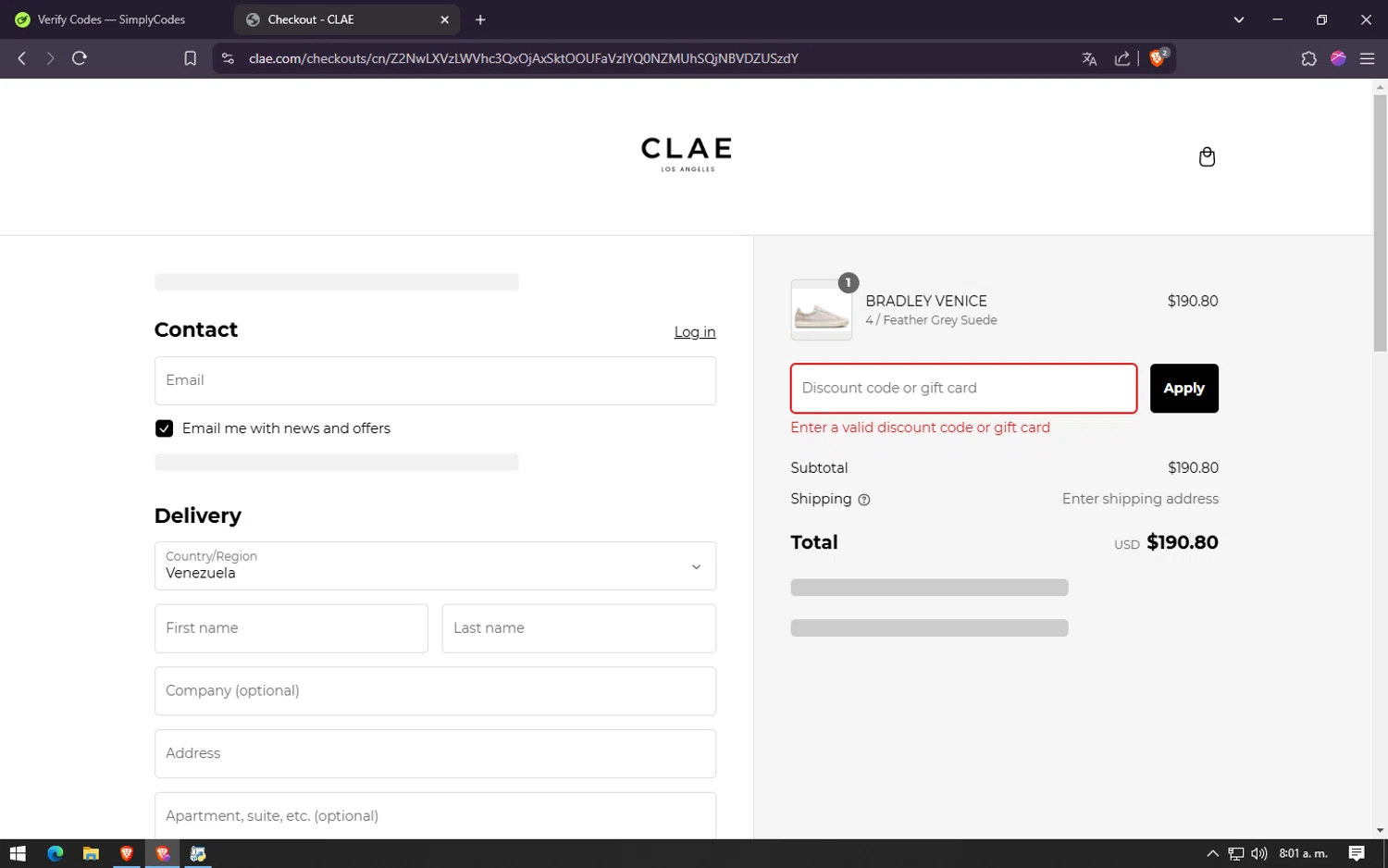Close the Checkout - CLAE tab
Screen dimensions: 1388x868
(444, 19)
